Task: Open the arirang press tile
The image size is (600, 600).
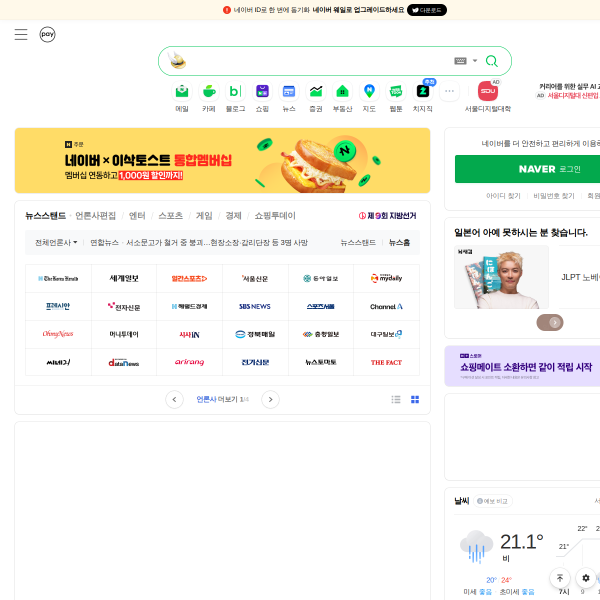Action: pos(189,362)
